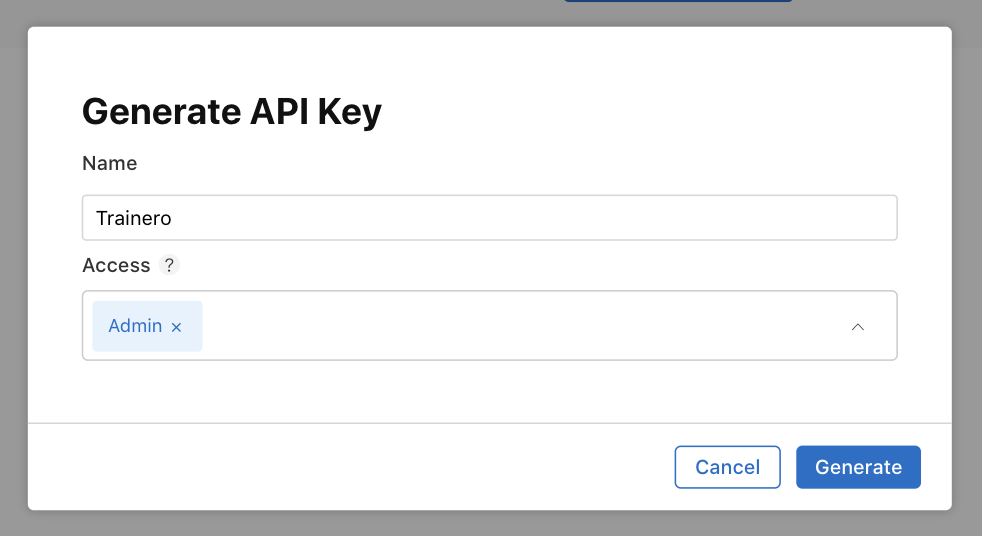This screenshot has height=536, width=982.
Task: Cancel the API key dialog
Action: point(727,467)
